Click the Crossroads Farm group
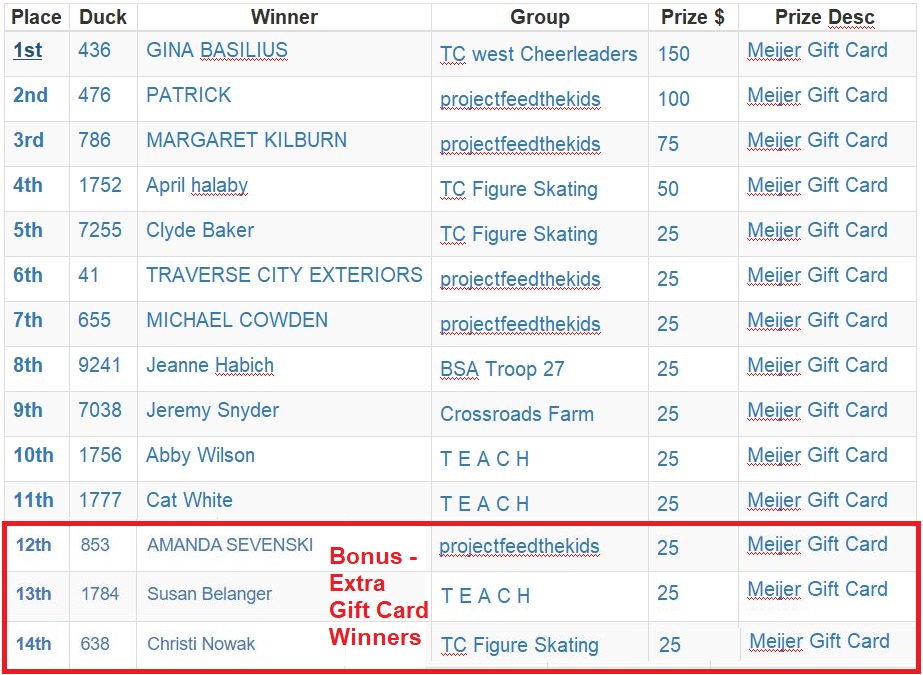 pyautogui.click(x=517, y=414)
